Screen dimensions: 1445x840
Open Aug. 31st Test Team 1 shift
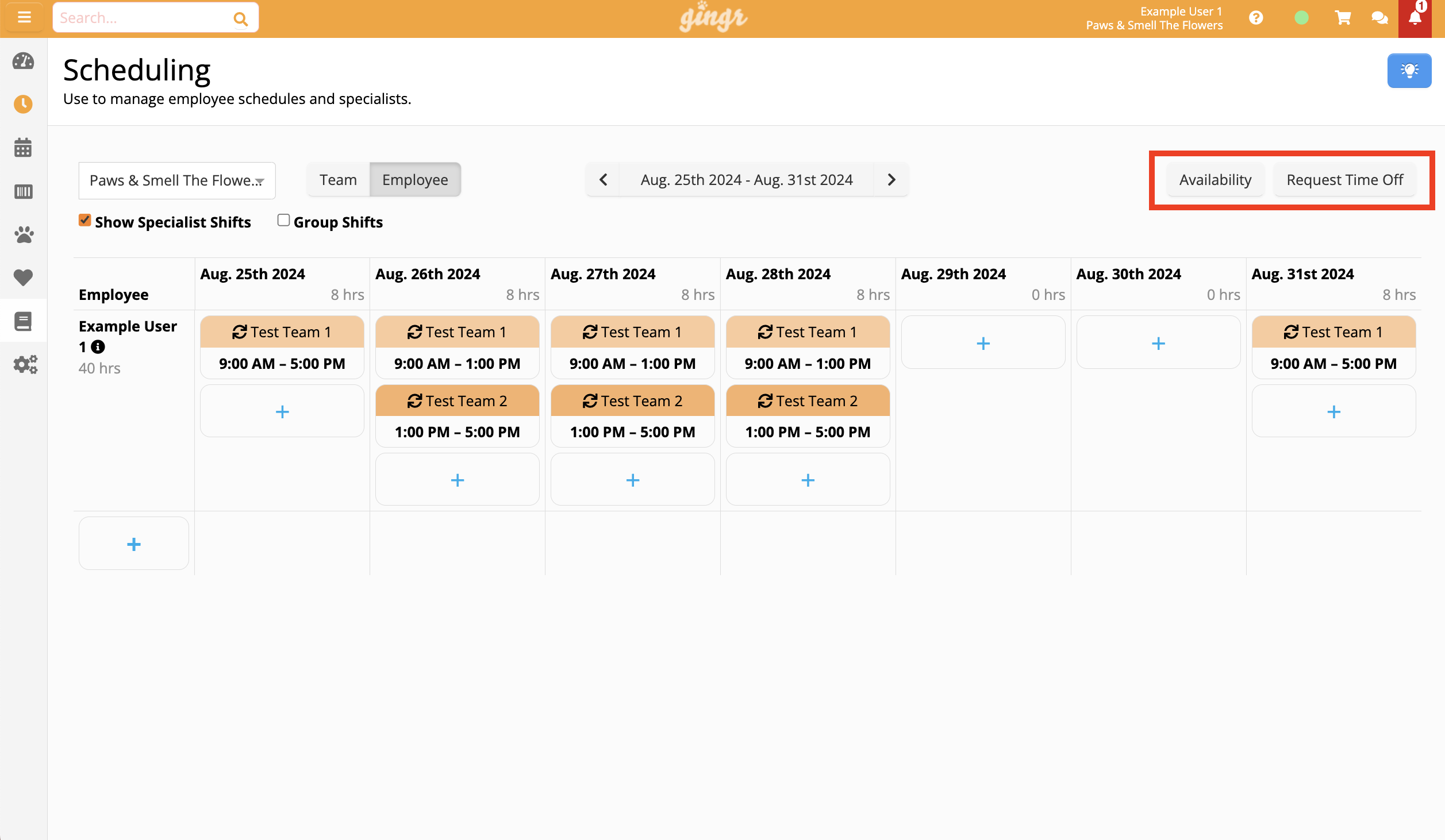click(1333, 347)
